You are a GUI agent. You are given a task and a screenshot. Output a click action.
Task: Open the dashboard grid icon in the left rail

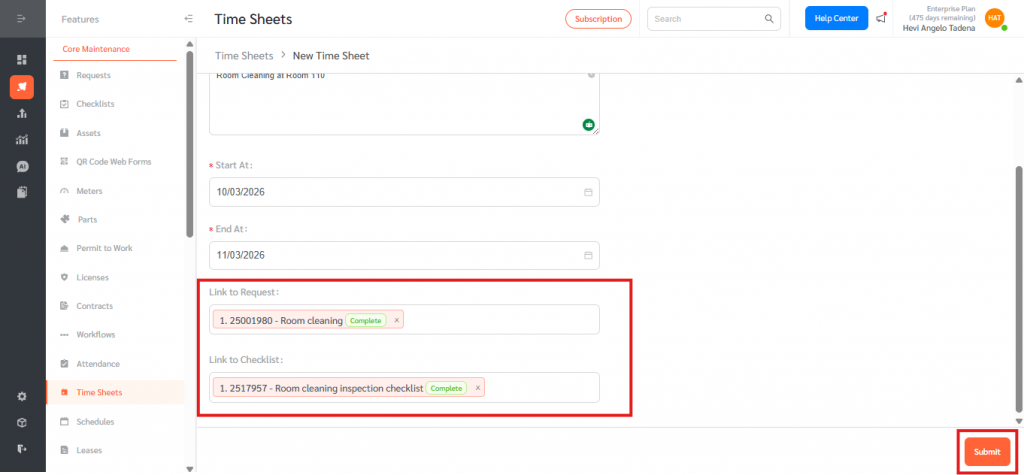(22, 60)
